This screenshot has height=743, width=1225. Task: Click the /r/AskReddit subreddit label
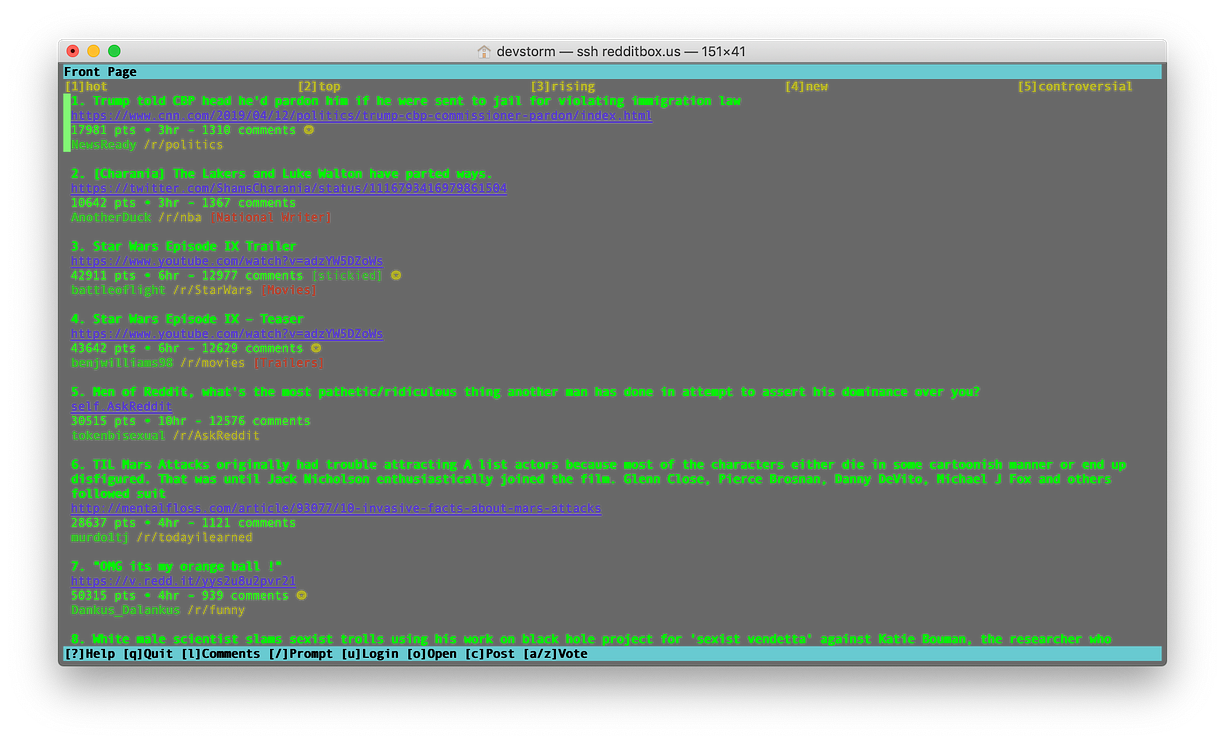point(216,436)
